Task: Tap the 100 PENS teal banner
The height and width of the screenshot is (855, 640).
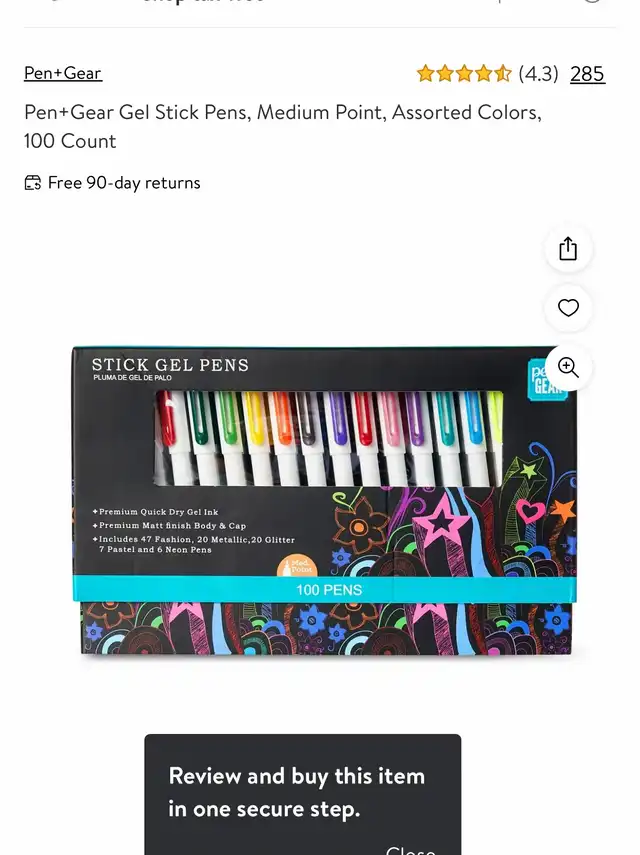Action: tap(324, 589)
